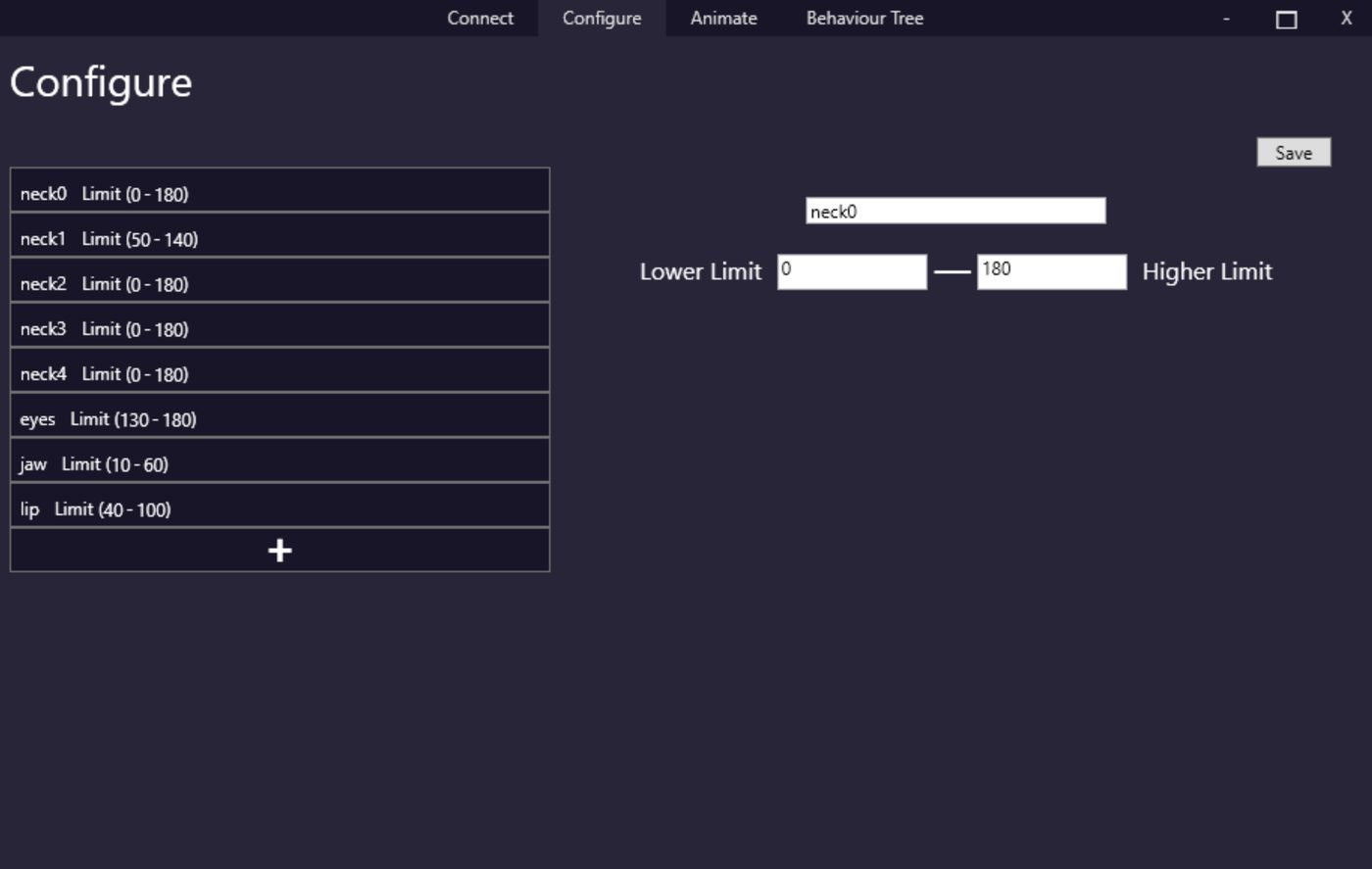Close the window with X button
1372x869 pixels.
(1346, 18)
